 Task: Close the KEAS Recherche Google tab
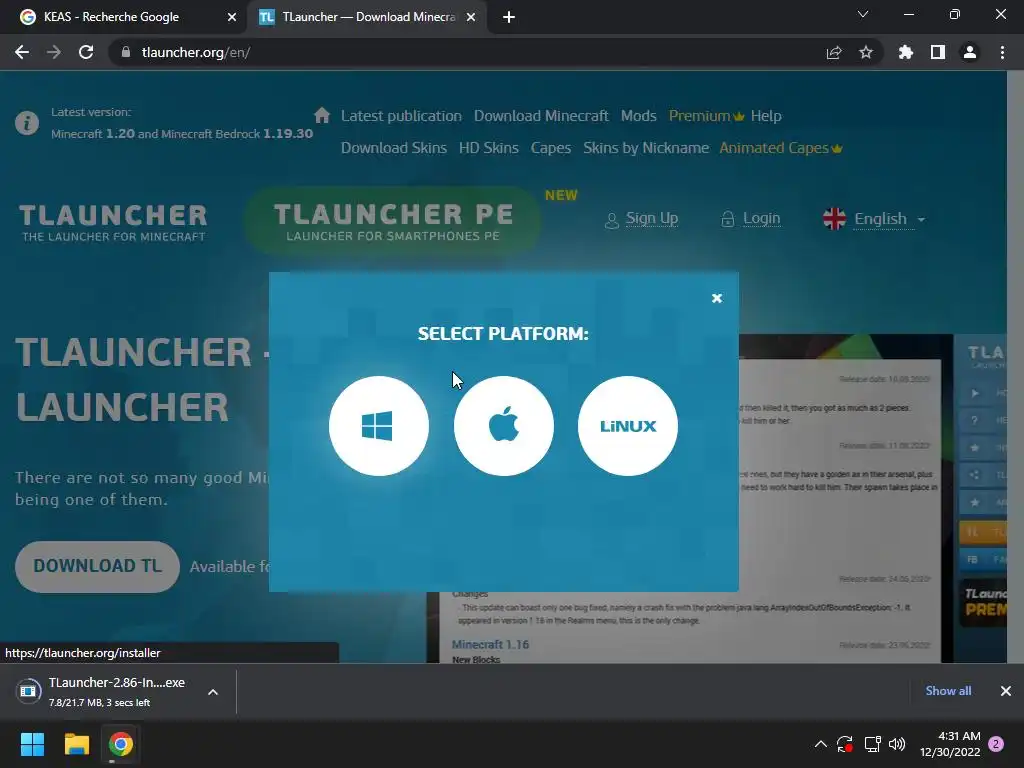[232, 17]
